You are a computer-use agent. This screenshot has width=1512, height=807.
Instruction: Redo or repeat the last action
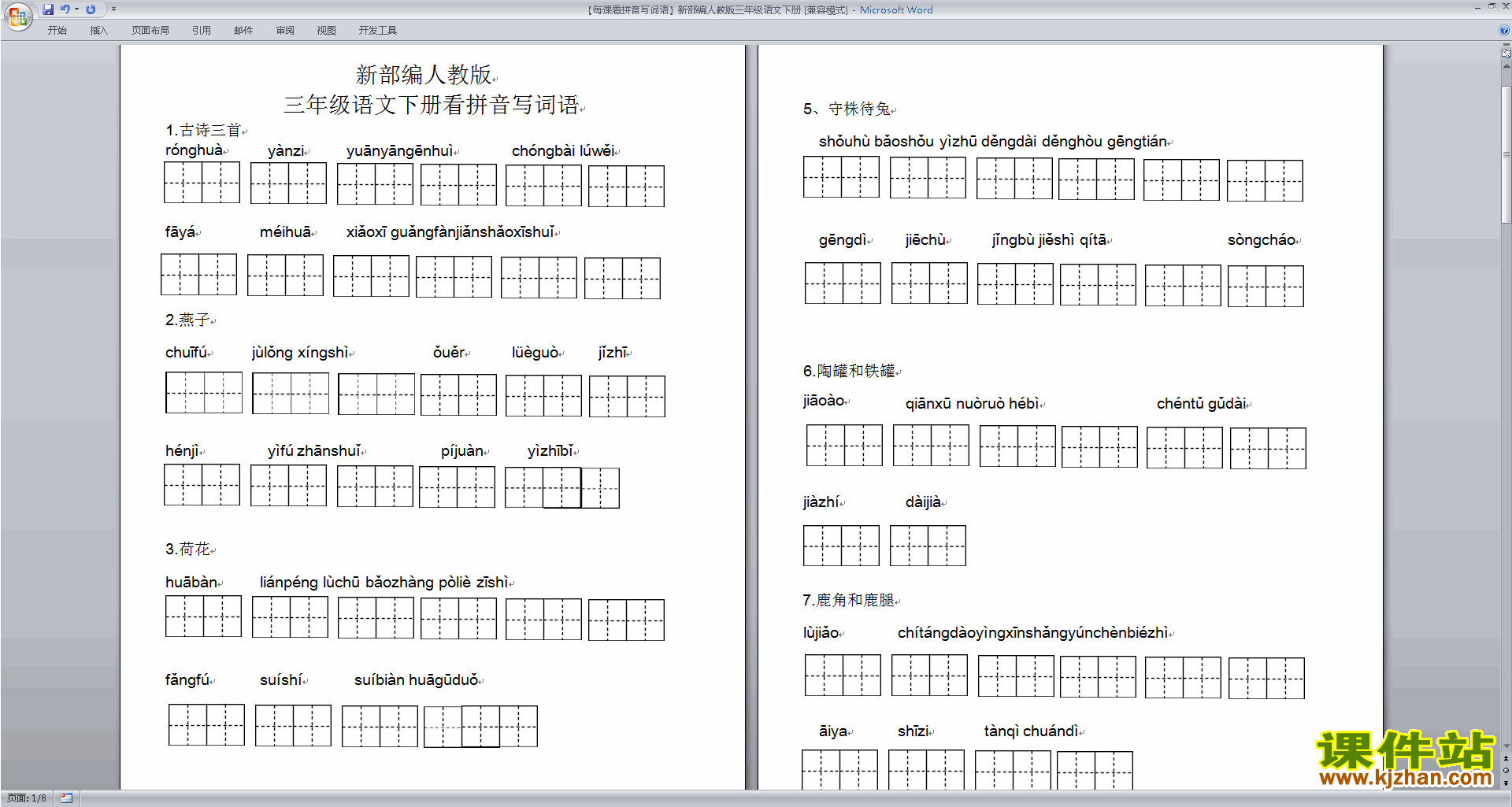[x=91, y=9]
